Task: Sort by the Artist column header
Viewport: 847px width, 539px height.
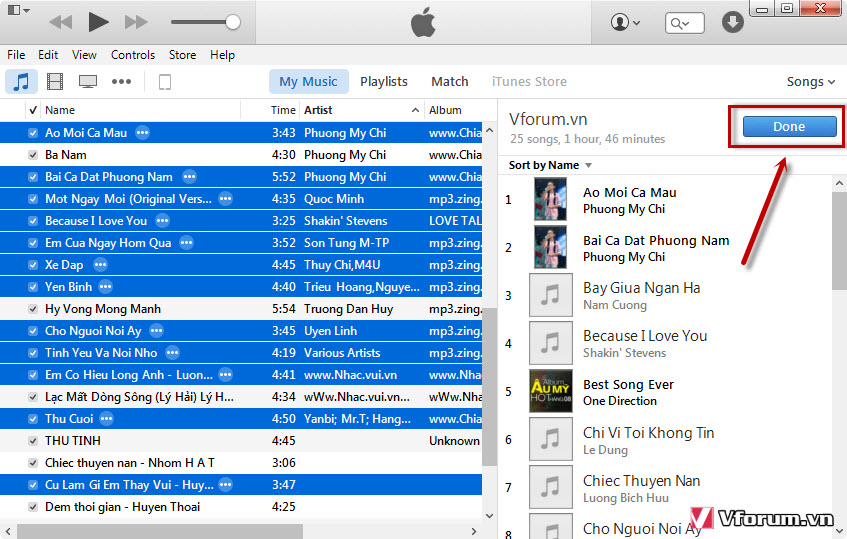Action: pos(361,110)
